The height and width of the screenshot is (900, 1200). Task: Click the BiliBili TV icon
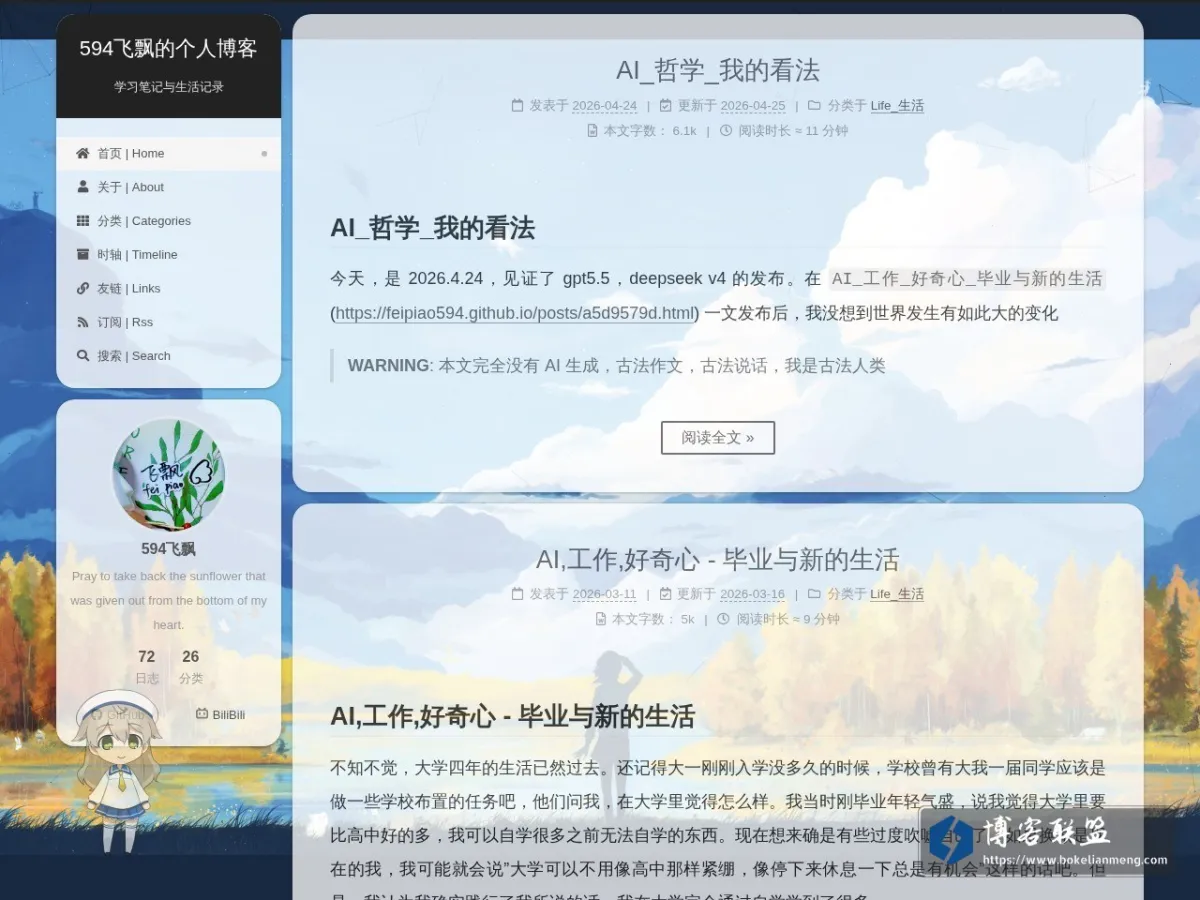coord(202,715)
